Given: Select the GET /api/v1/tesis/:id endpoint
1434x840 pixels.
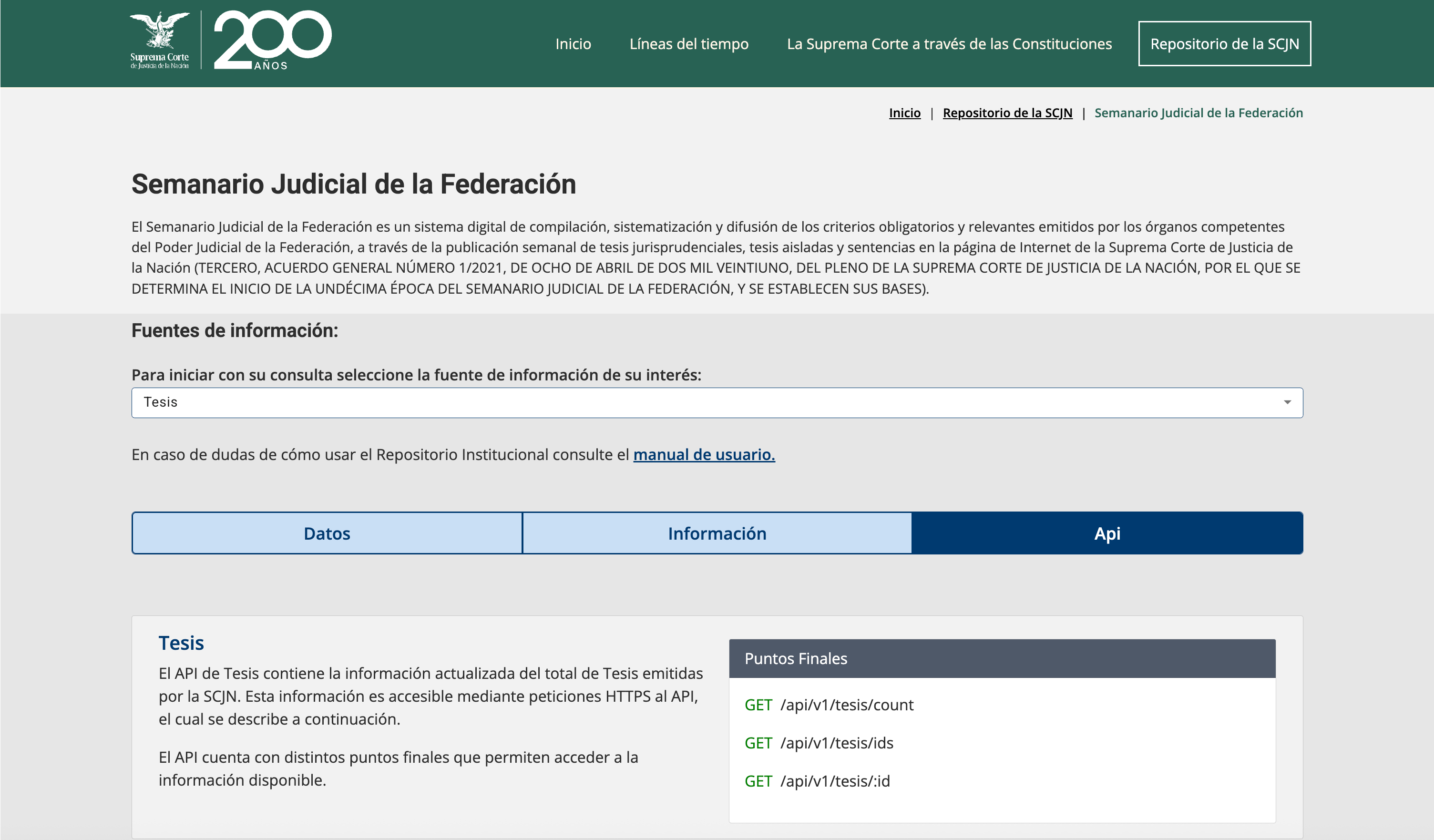Looking at the screenshot, I should click(x=817, y=781).
